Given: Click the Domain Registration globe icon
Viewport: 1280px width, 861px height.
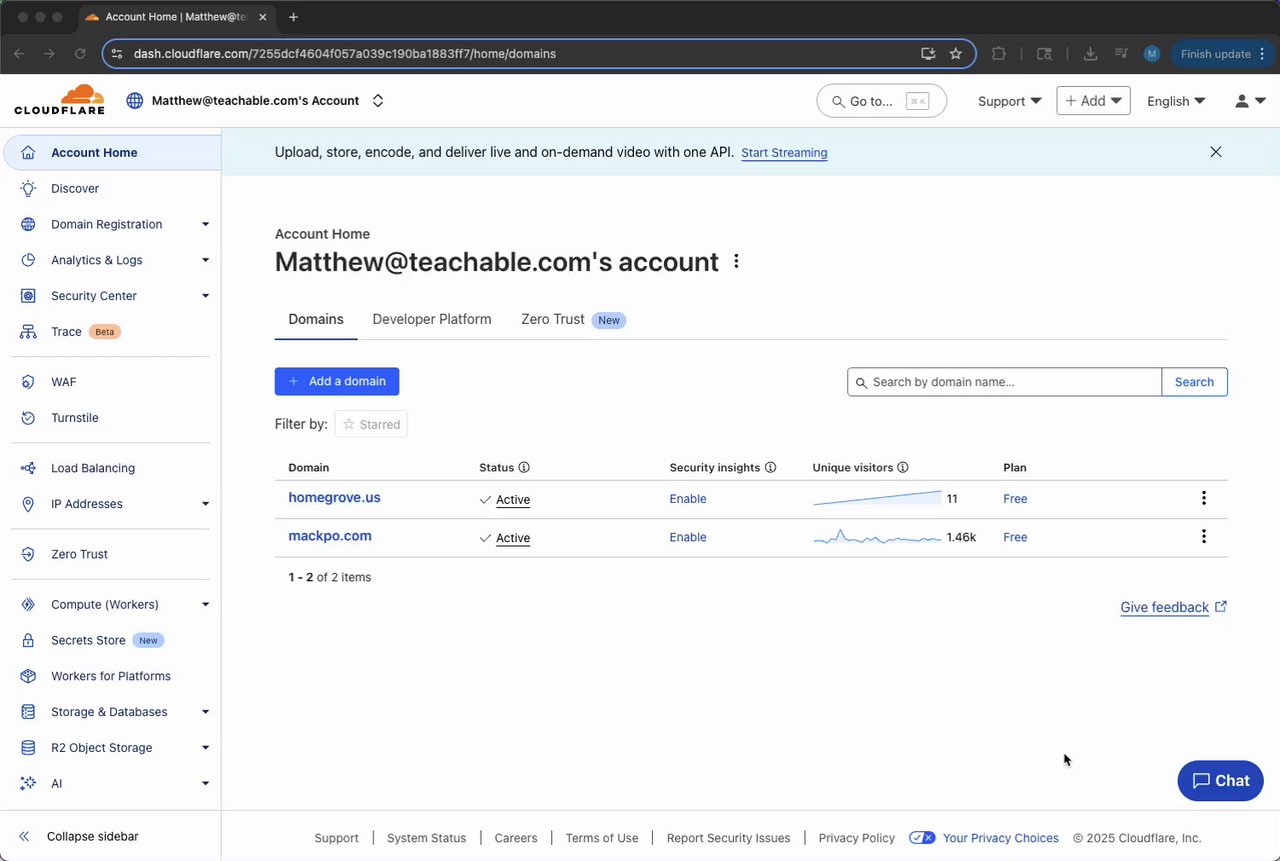Looking at the screenshot, I should coord(29,224).
